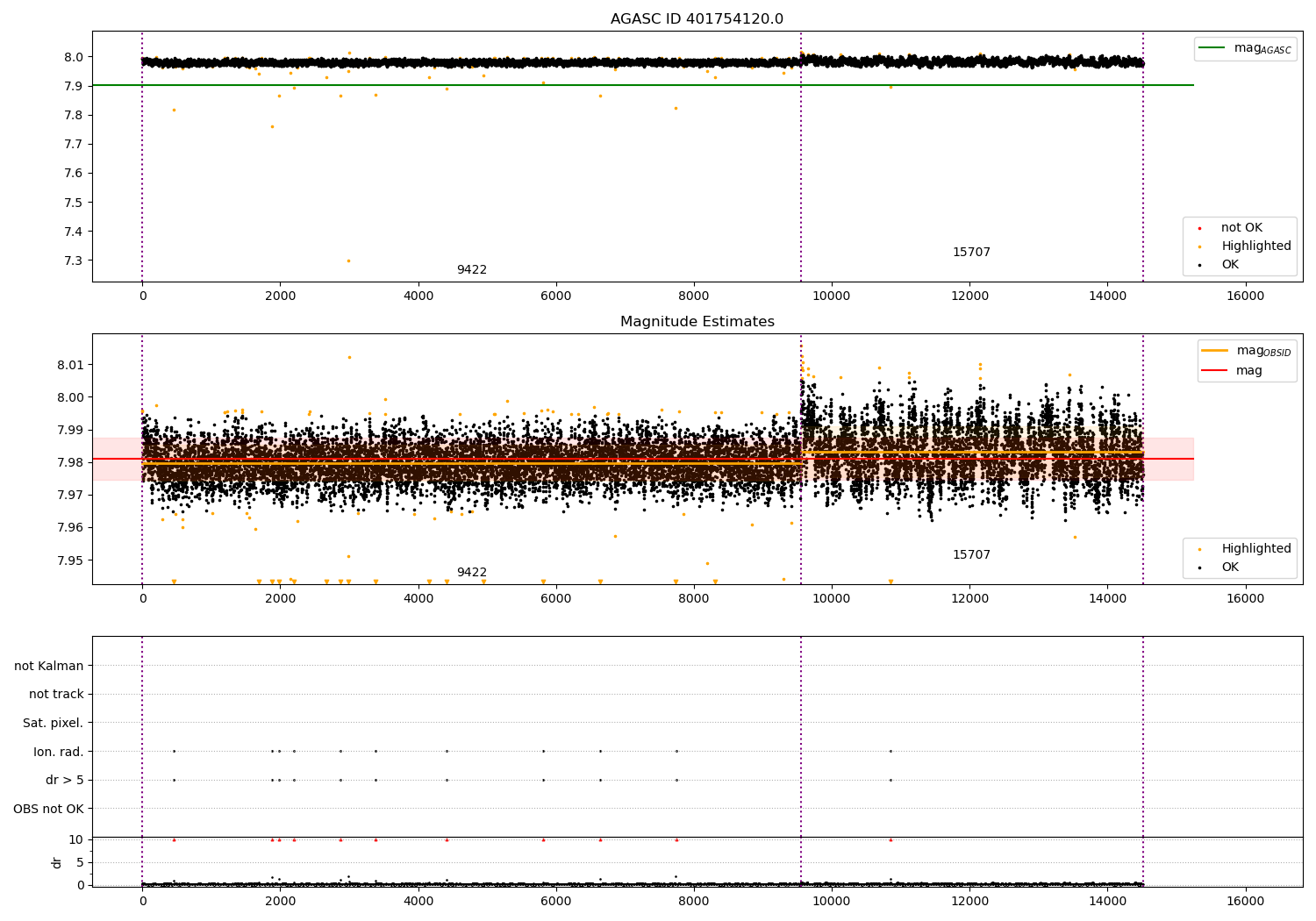Image resolution: width=1316 pixels, height=921 pixels.
Task: Click 'not OK' legend entry in top plot
Action: pyautogui.click(x=1241, y=228)
